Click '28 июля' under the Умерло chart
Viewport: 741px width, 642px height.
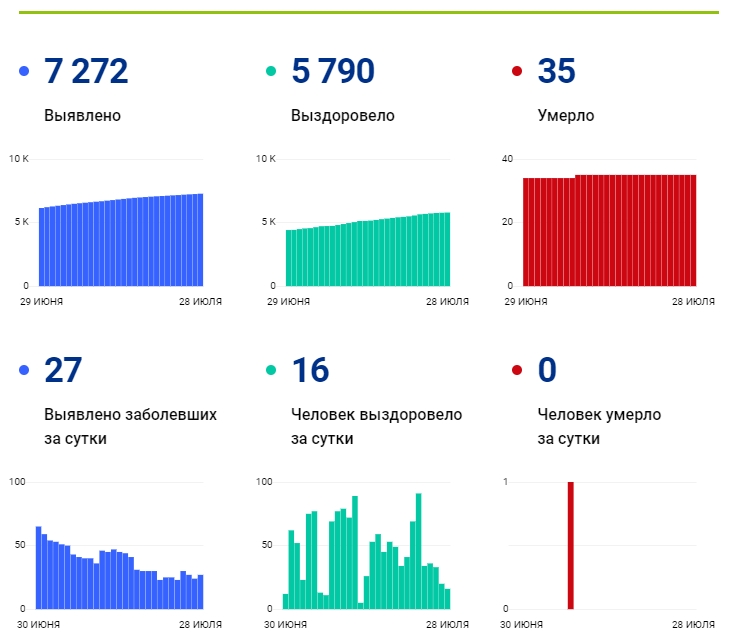point(693,301)
